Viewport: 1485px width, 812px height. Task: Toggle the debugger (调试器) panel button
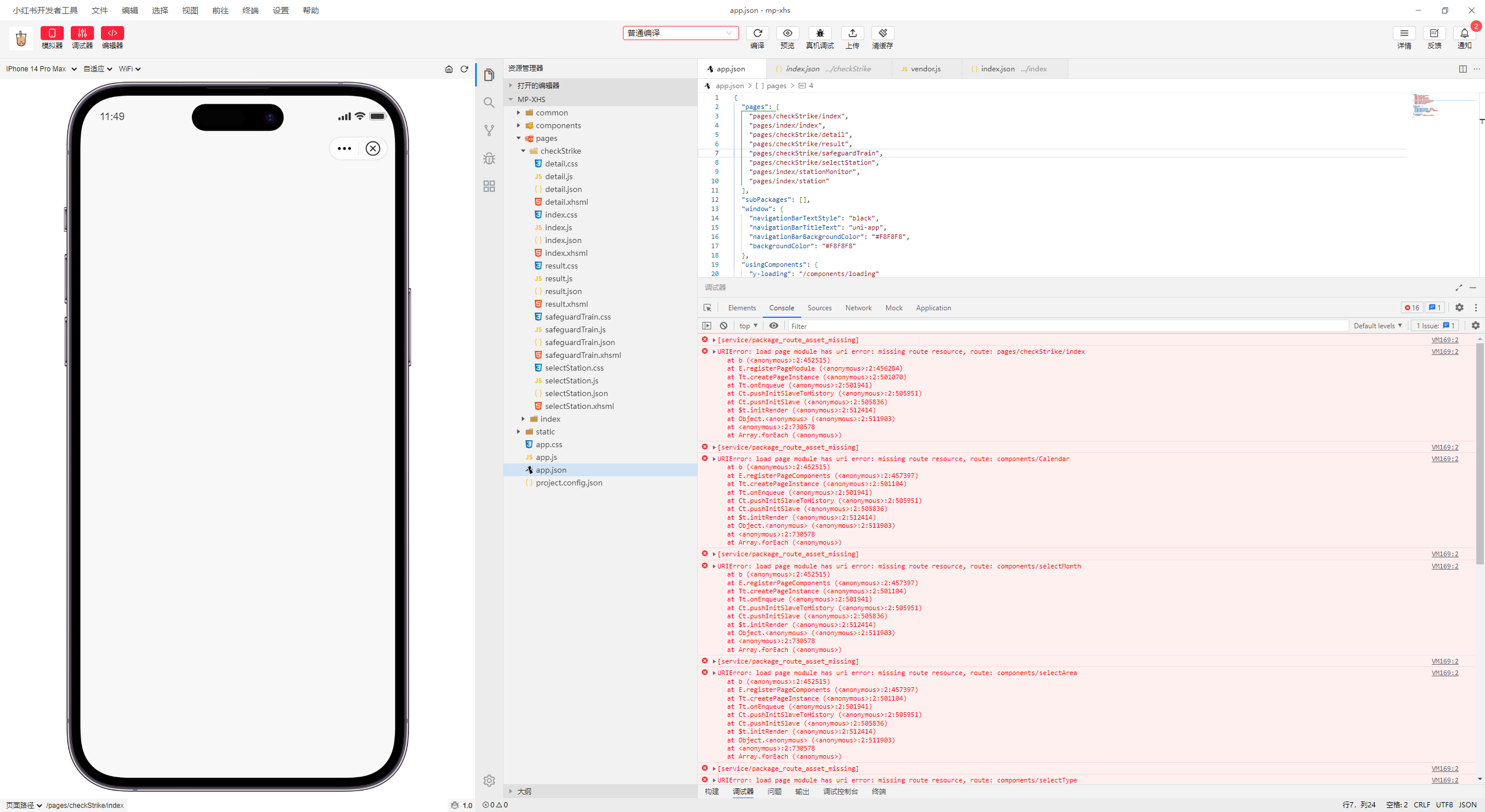coord(82,33)
